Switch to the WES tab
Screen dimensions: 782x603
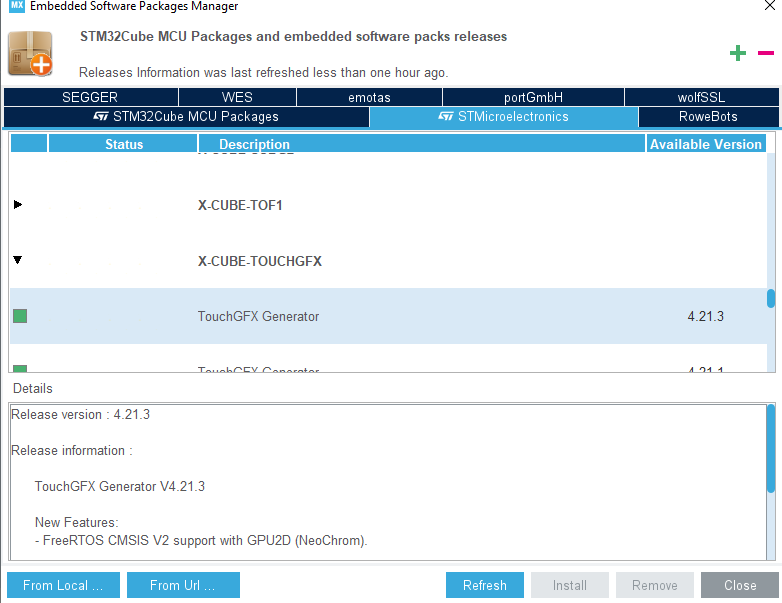coord(237,97)
